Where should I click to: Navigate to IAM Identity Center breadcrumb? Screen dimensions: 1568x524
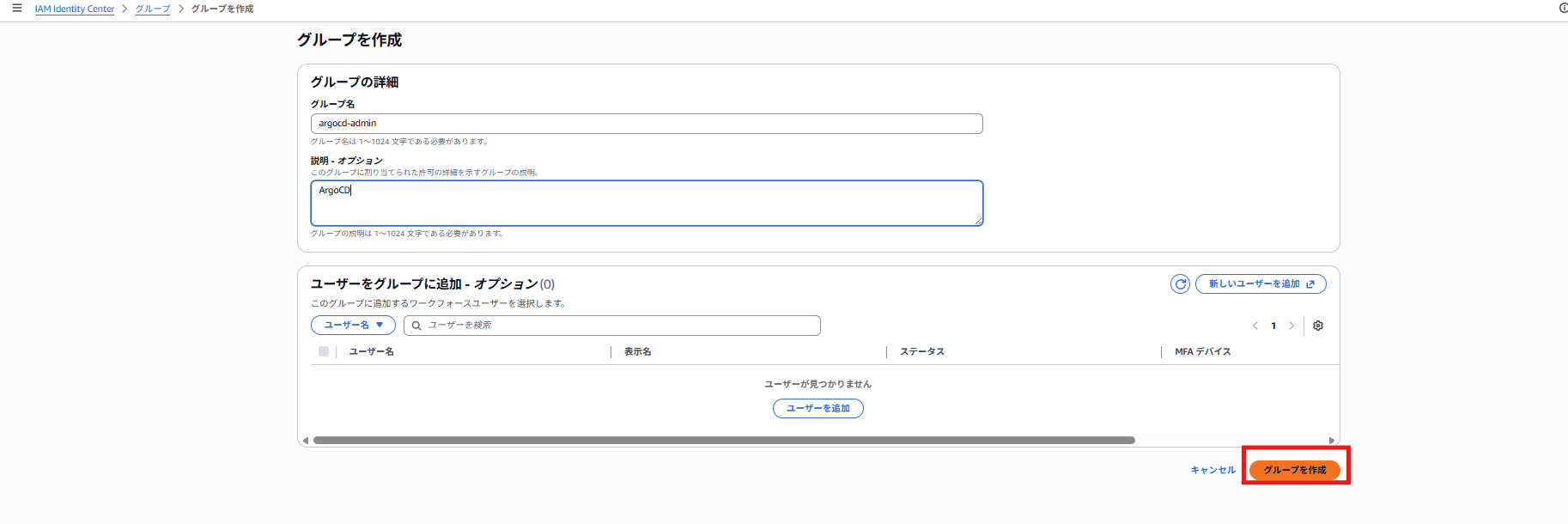(75, 9)
